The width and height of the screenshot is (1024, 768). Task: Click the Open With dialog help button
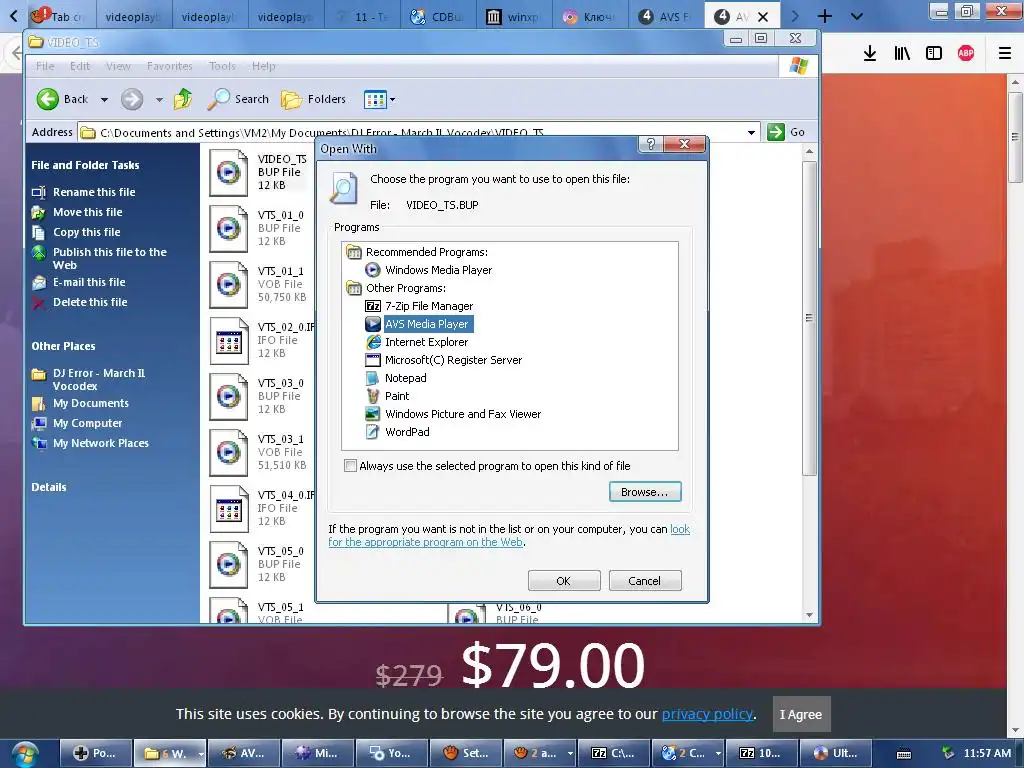(x=650, y=144)
